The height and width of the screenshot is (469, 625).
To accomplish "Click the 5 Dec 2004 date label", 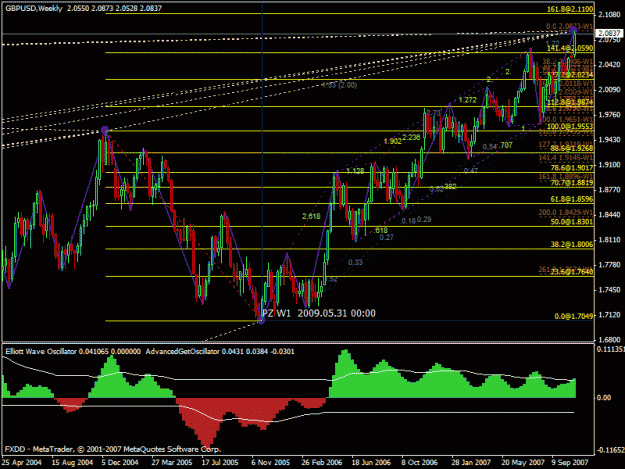I will coord(120,462).
